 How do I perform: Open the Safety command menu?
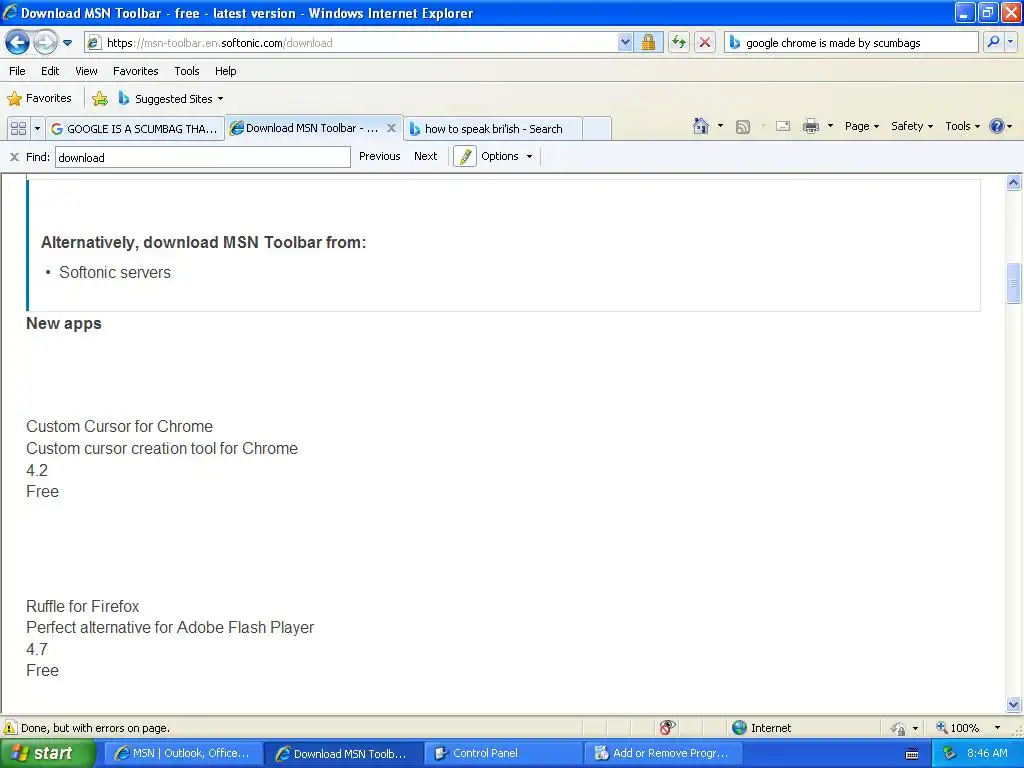click(x=912, y=126)
